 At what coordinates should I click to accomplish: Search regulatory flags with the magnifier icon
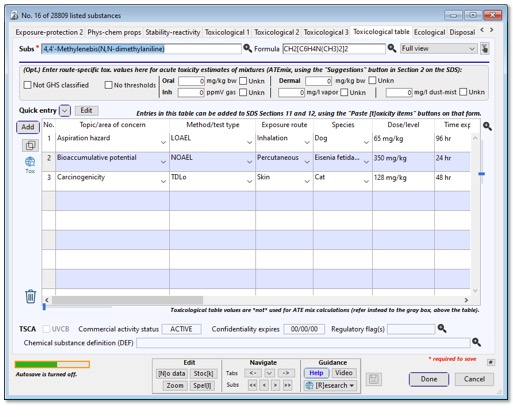pyautogui.click(x=442, y=329)
